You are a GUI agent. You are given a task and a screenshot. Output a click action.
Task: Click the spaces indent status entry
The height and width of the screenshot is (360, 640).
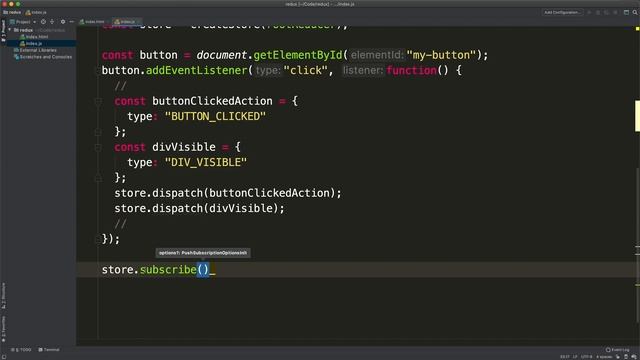point(604,357)
